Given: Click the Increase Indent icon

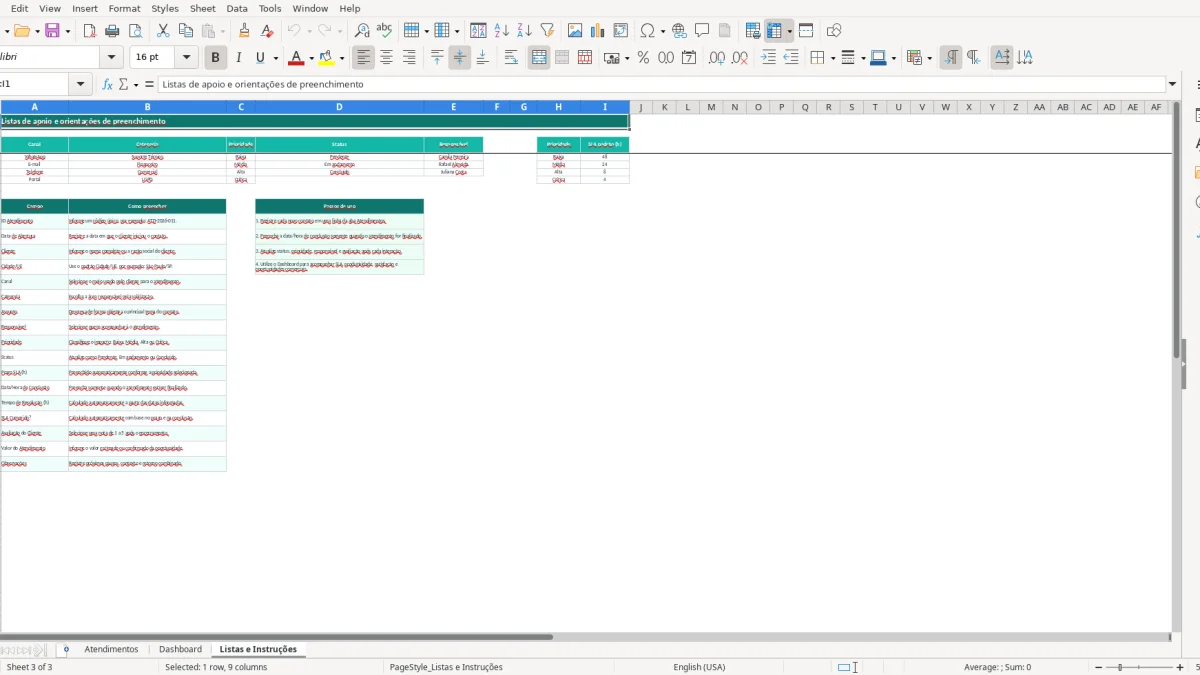Looking at the screenshot, I should tap(768, 58).
